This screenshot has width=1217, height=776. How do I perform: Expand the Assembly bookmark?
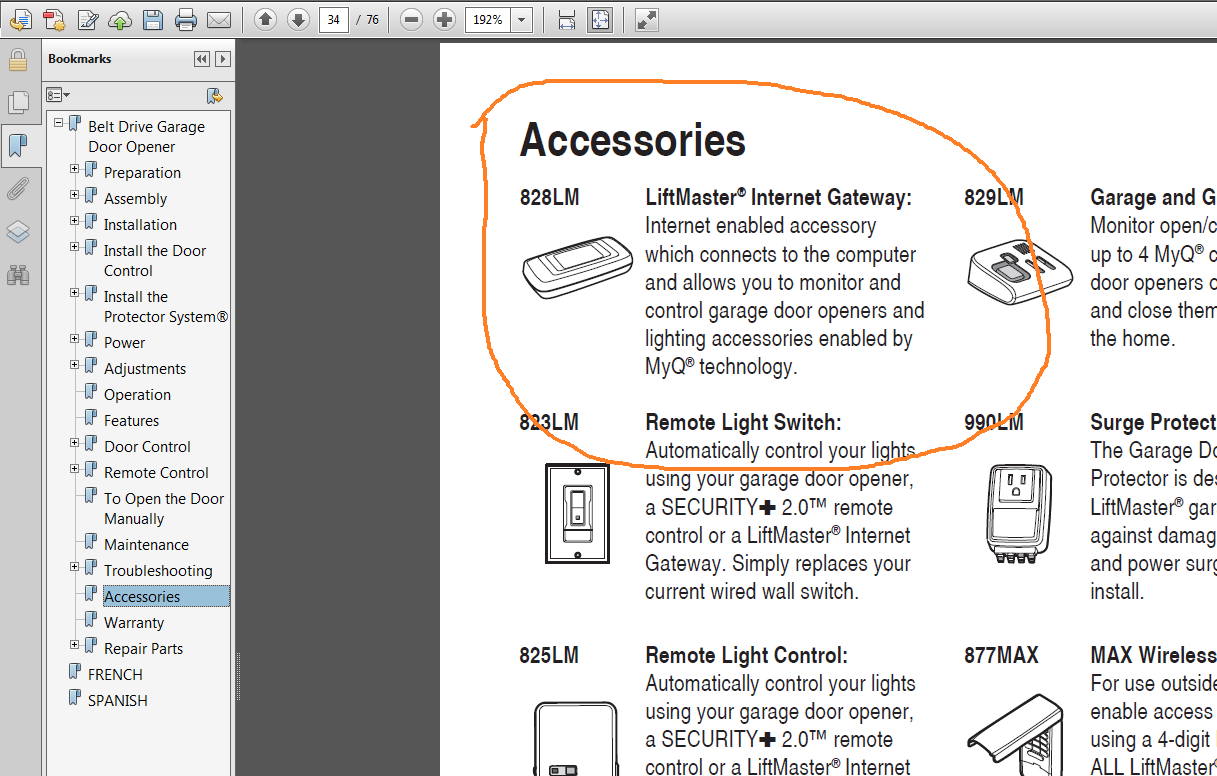[x=75, y=195]
